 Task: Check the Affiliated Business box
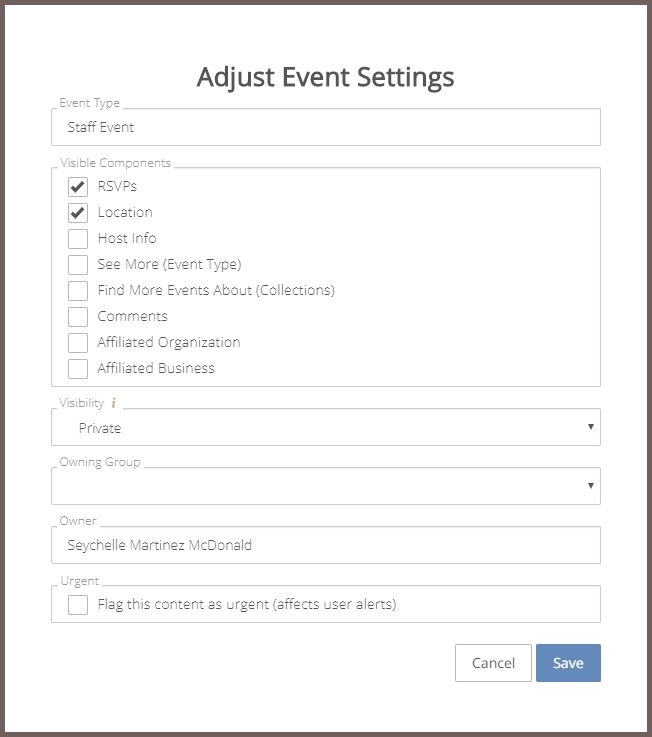(78, 368)
